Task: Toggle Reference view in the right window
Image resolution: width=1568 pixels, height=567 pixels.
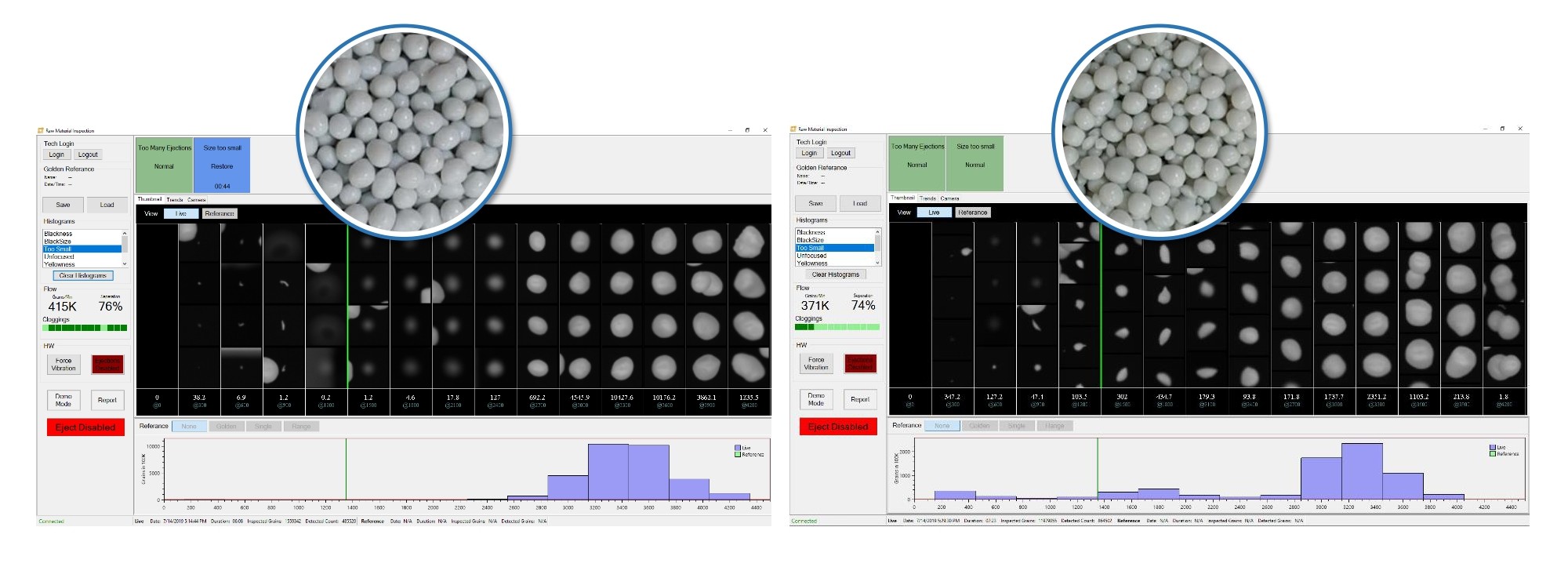Action: point(972,213)
